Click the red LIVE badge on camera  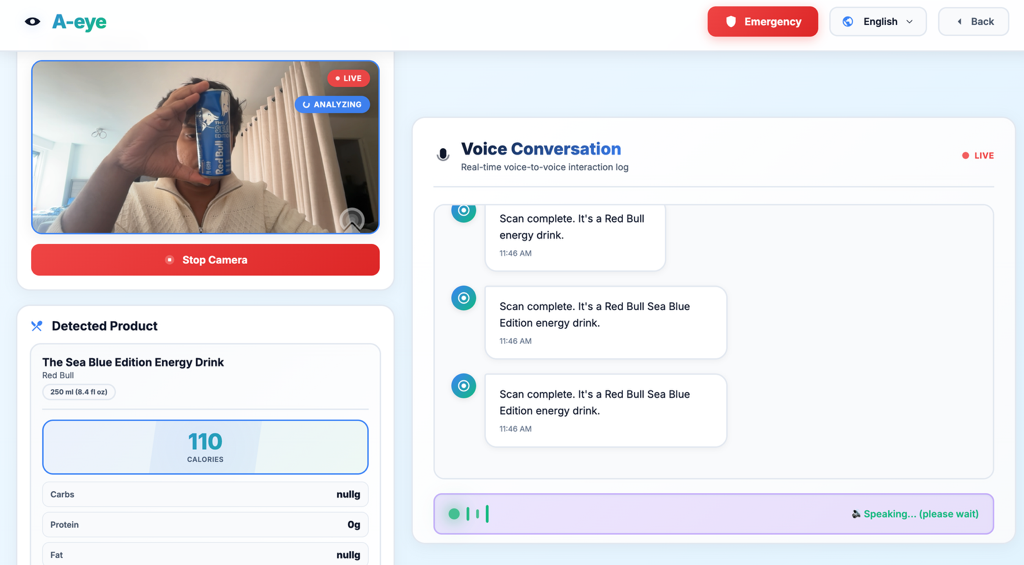point(348,78)
